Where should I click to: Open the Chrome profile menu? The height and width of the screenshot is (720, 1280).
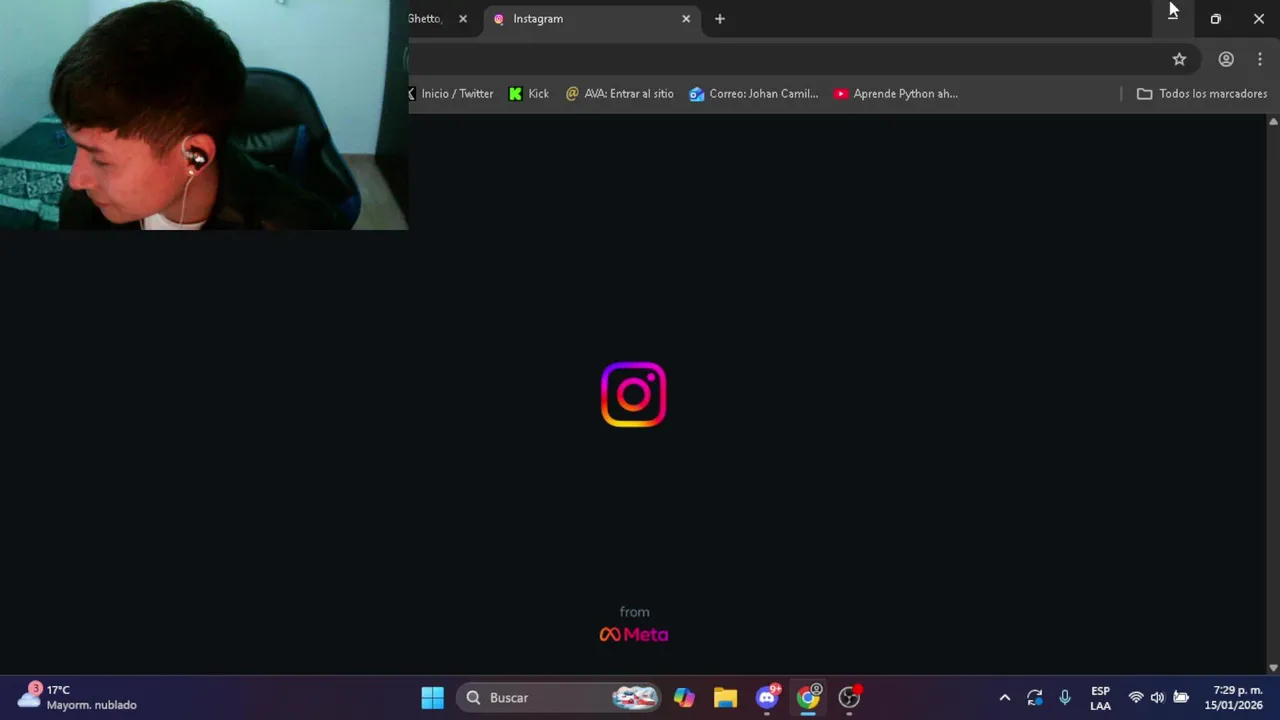[x=1226, y=59]
